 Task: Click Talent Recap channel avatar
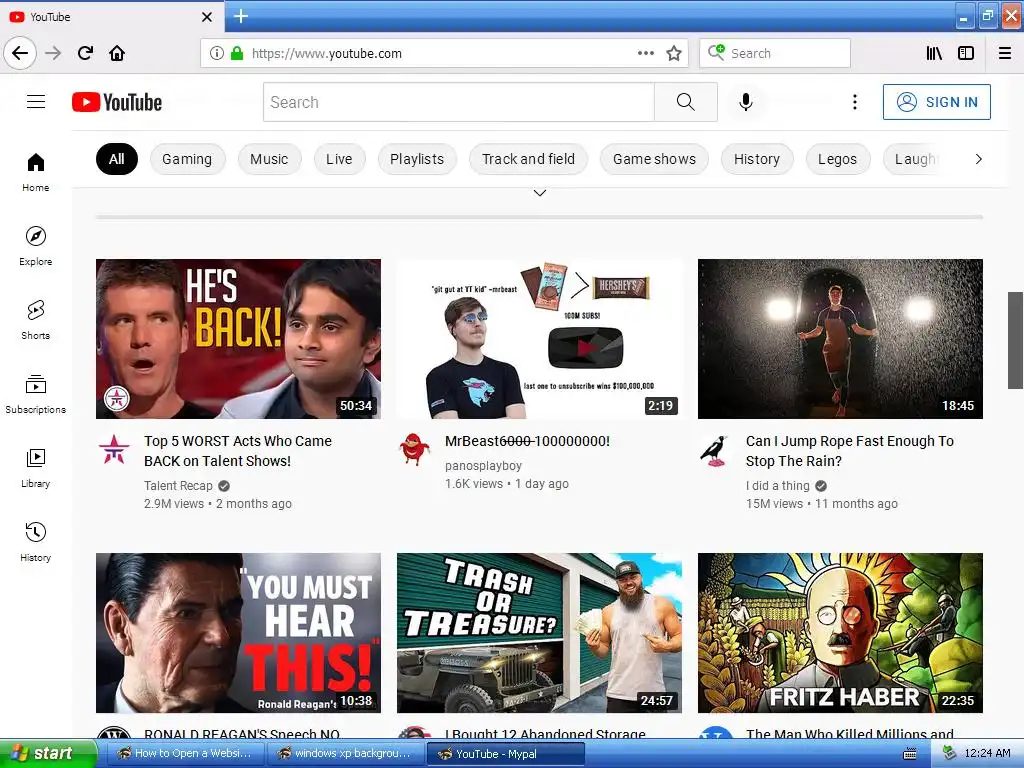tap(114, 449)
